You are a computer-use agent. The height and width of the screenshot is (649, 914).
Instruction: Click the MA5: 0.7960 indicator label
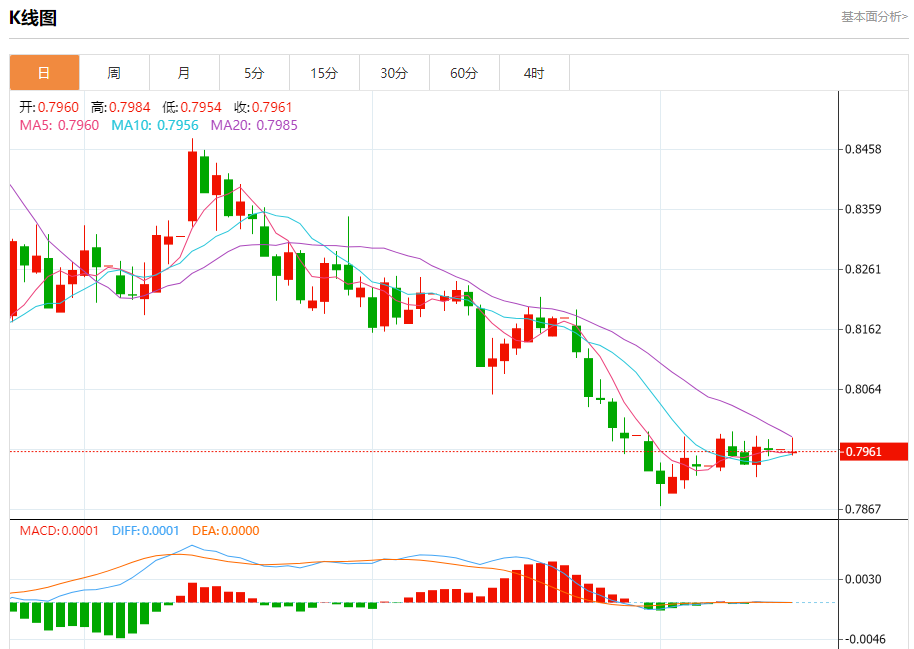coord(59,125)
